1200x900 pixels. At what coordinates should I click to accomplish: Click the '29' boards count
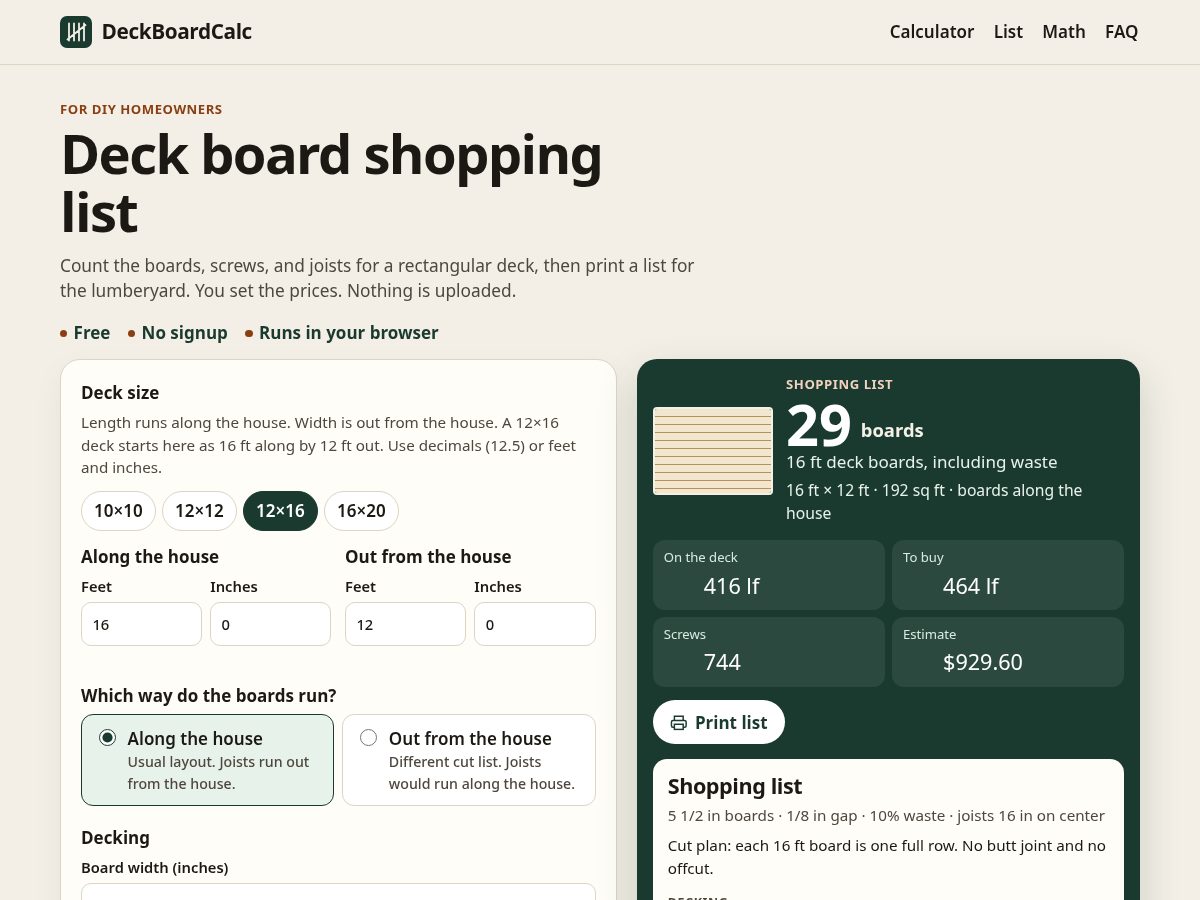[x=818, y=426]
